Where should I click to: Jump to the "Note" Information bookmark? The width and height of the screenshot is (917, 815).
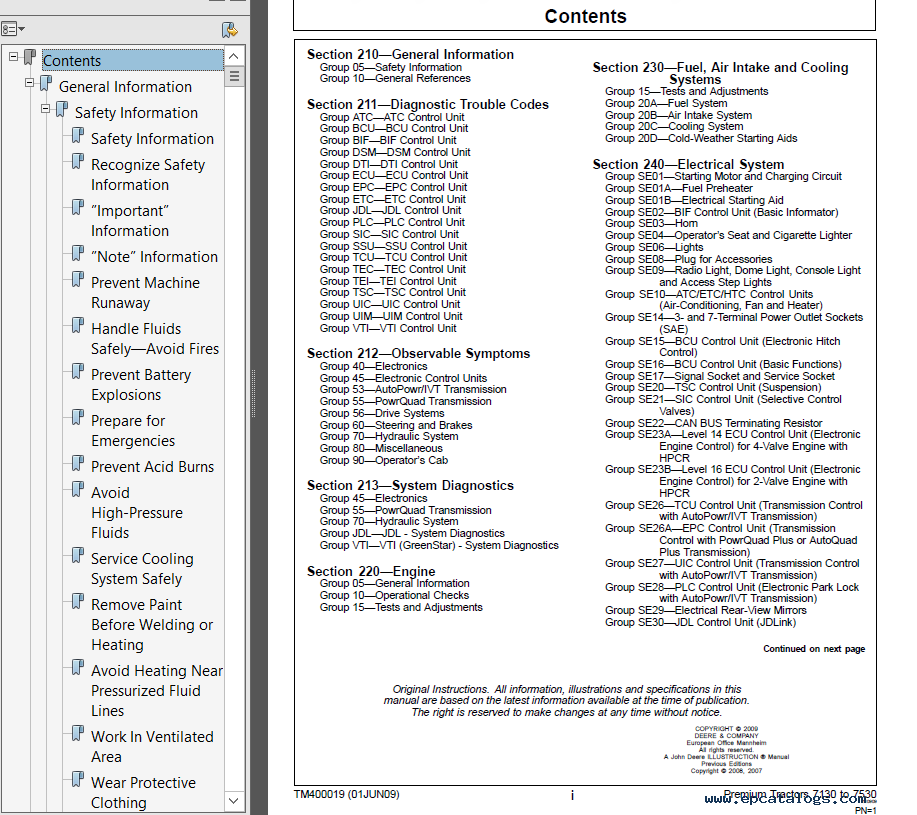154,257
